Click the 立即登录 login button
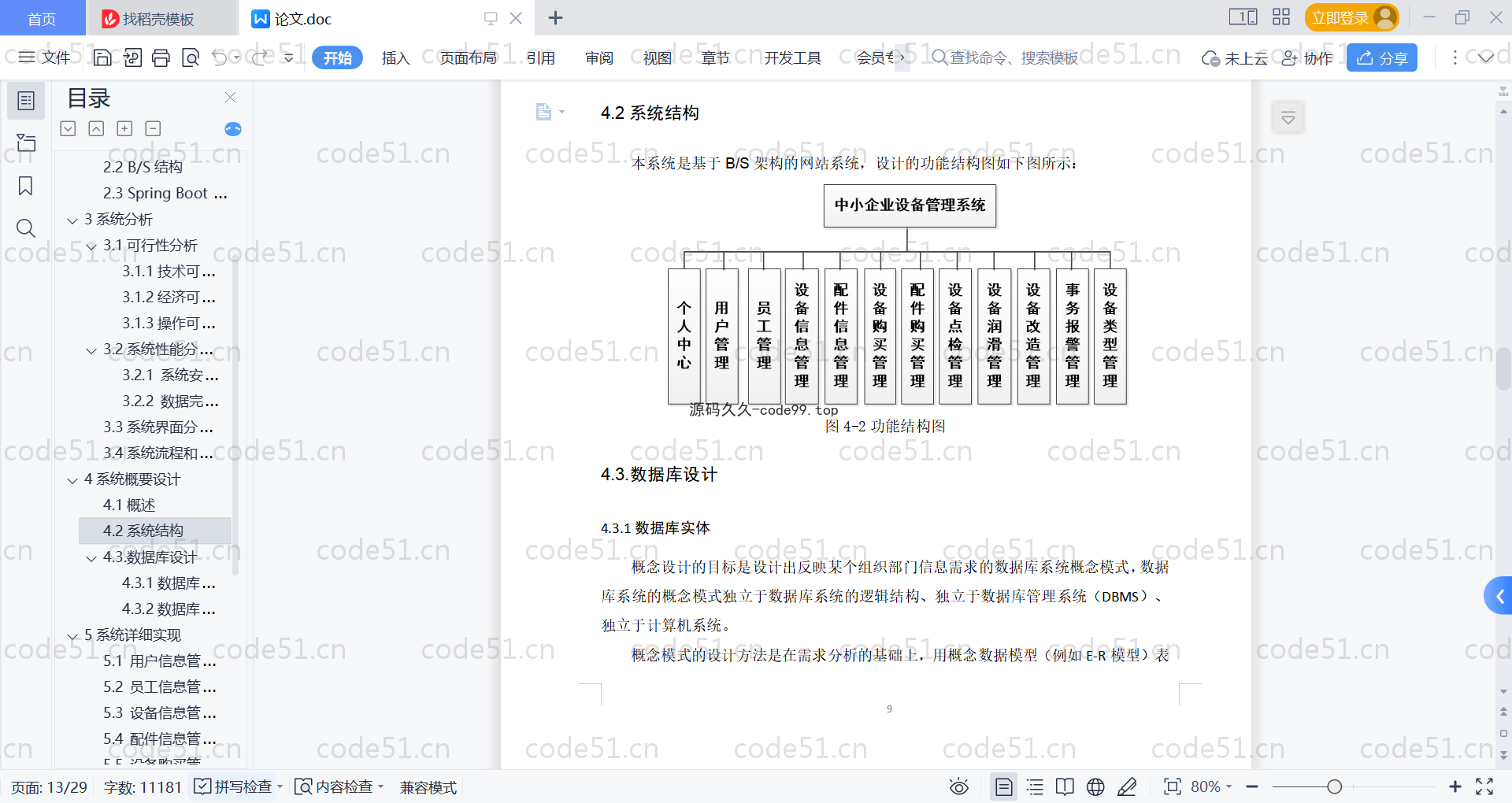Viewport: 1512px width, 803px height. coord(1351,17)
